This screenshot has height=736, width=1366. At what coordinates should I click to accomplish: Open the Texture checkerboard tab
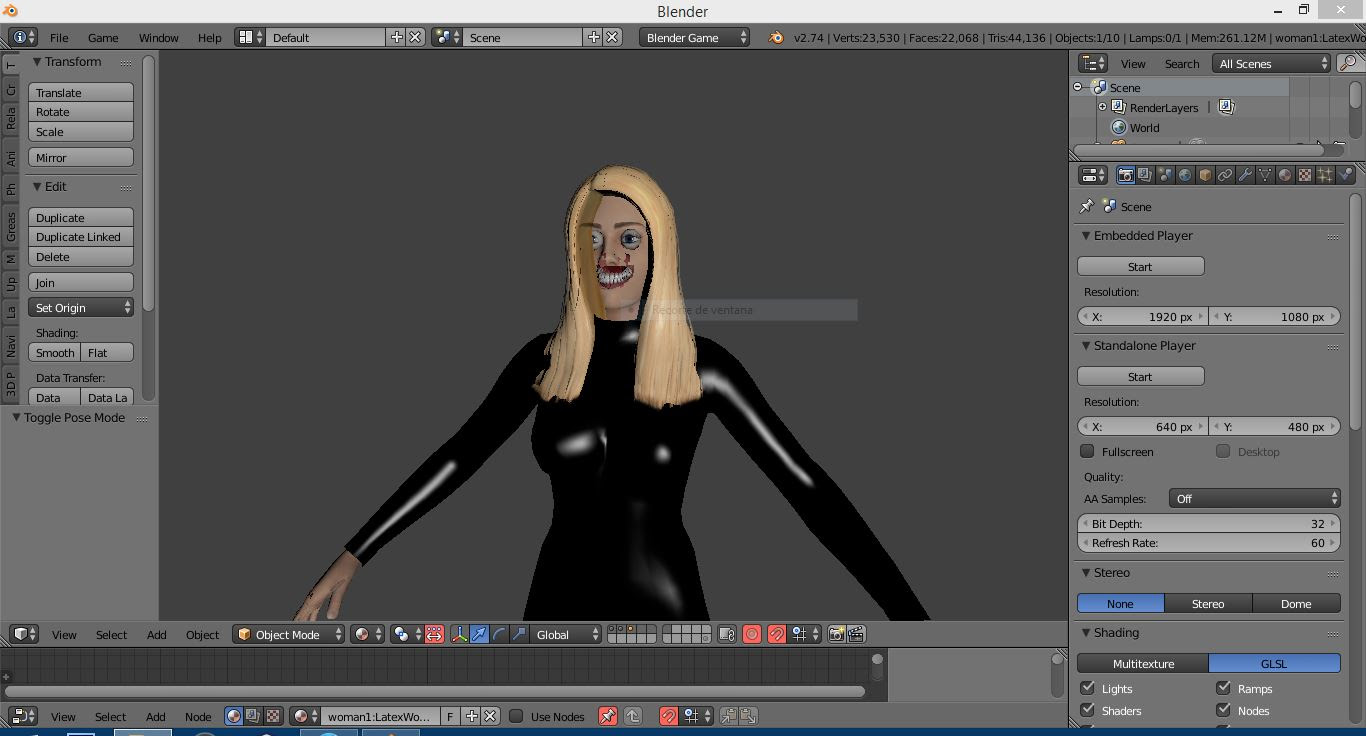point(1305,175)
